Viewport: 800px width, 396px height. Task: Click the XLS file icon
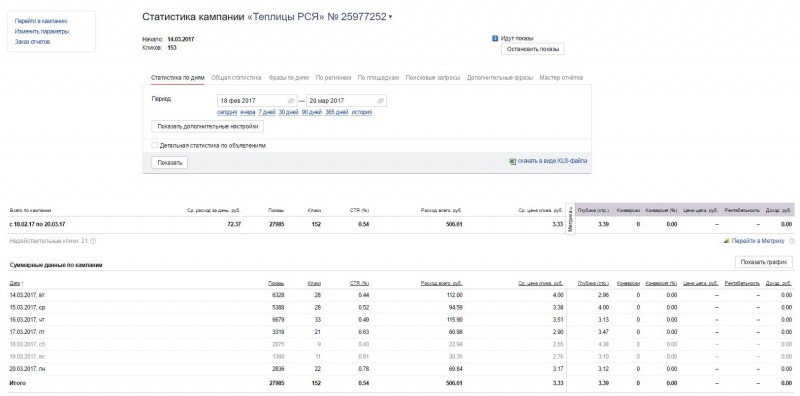512,161
